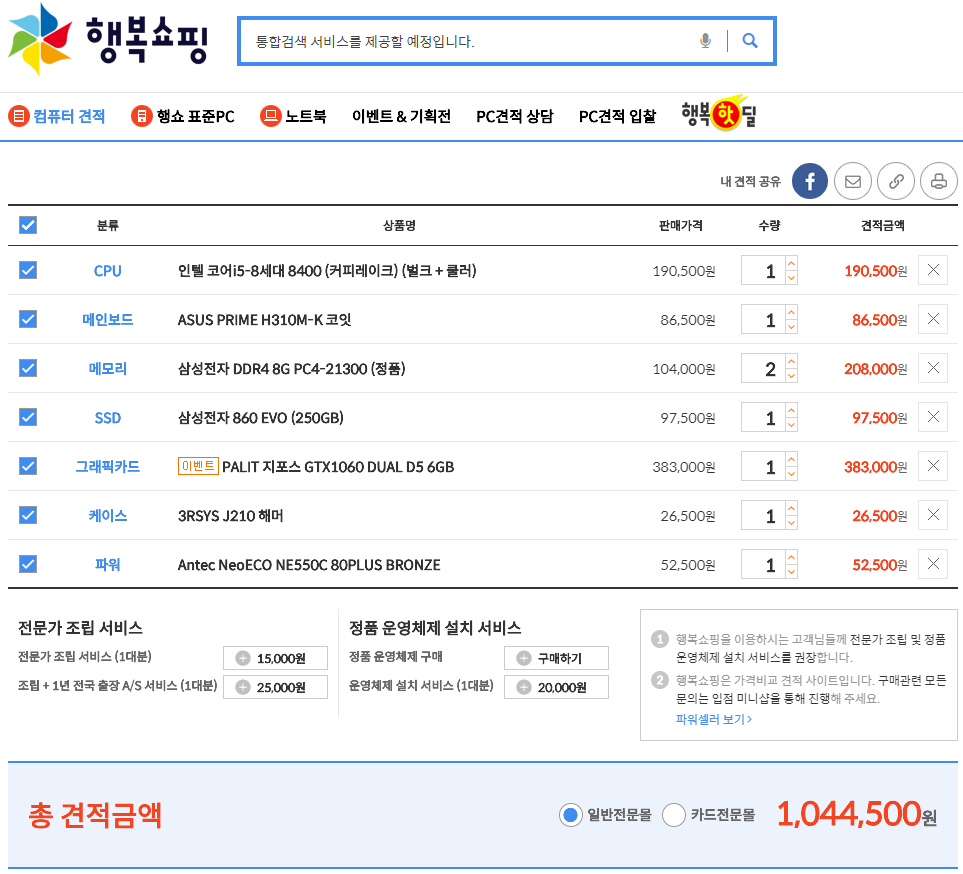The image size is (963, 874).
Task: Copy estimate link icon
Action: click(x=896, y=181)
